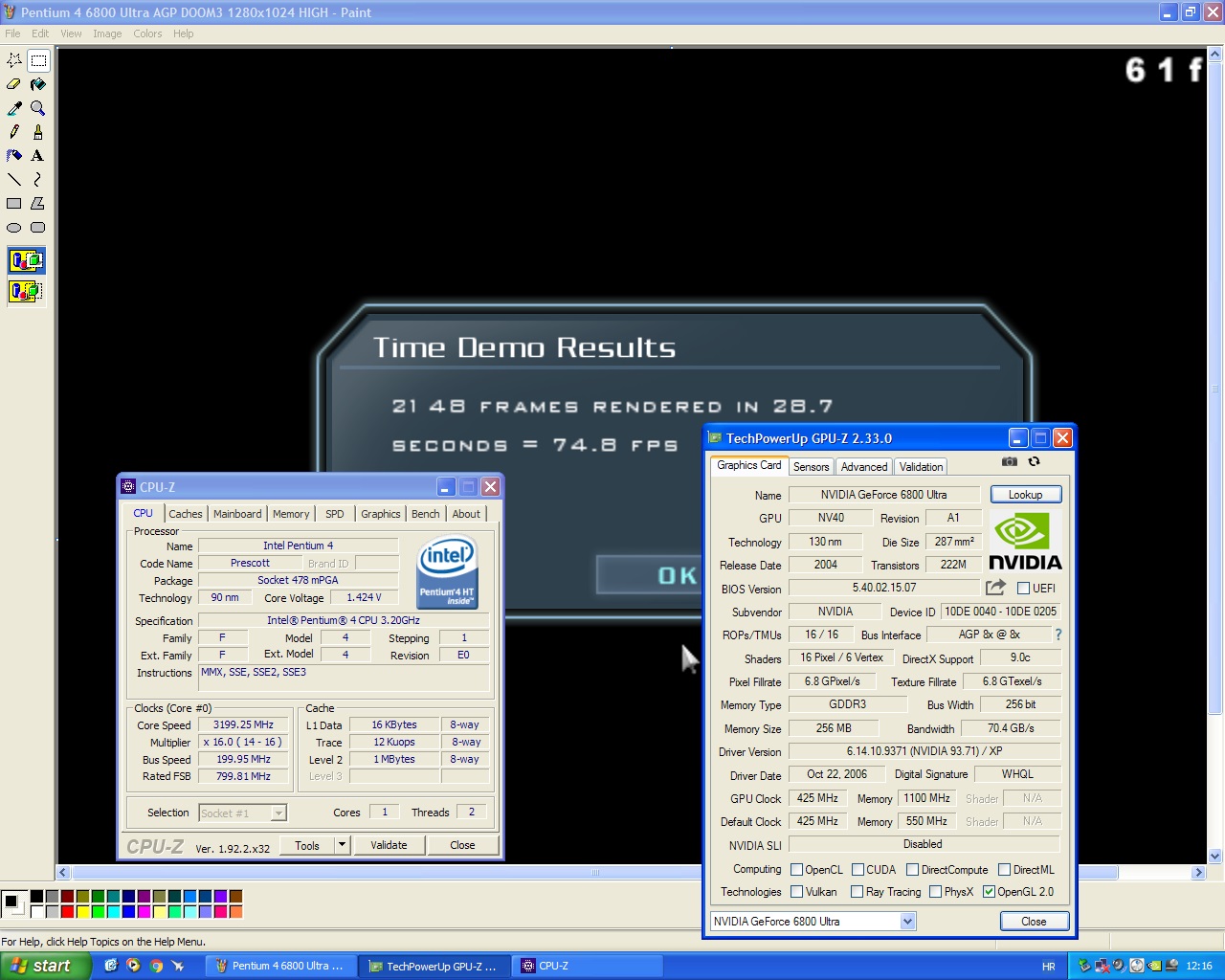Click the GPU-Z refresh icon
This screenshot has width=1225, height=980.
[x=1034, y=461]
